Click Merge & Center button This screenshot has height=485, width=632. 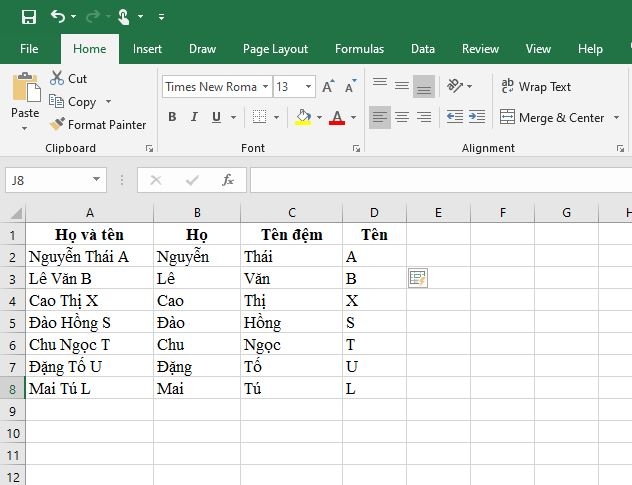[552, 117]
